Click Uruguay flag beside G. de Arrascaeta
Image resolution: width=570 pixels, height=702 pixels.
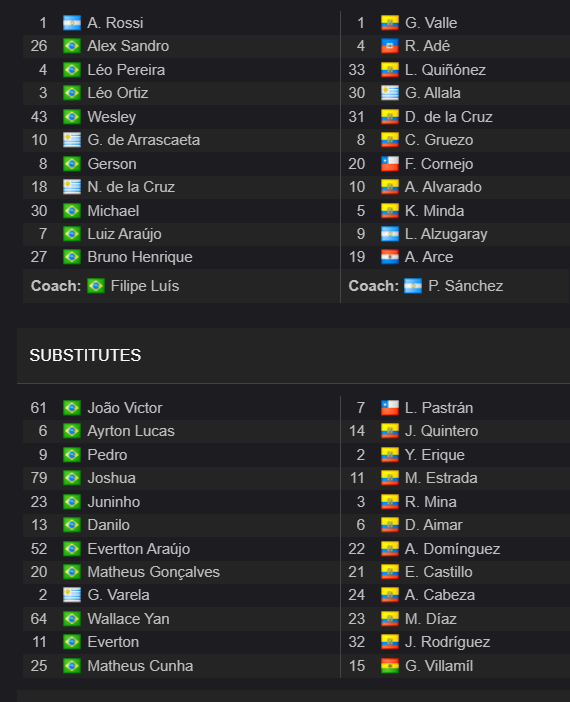click(x=72, y=140)
